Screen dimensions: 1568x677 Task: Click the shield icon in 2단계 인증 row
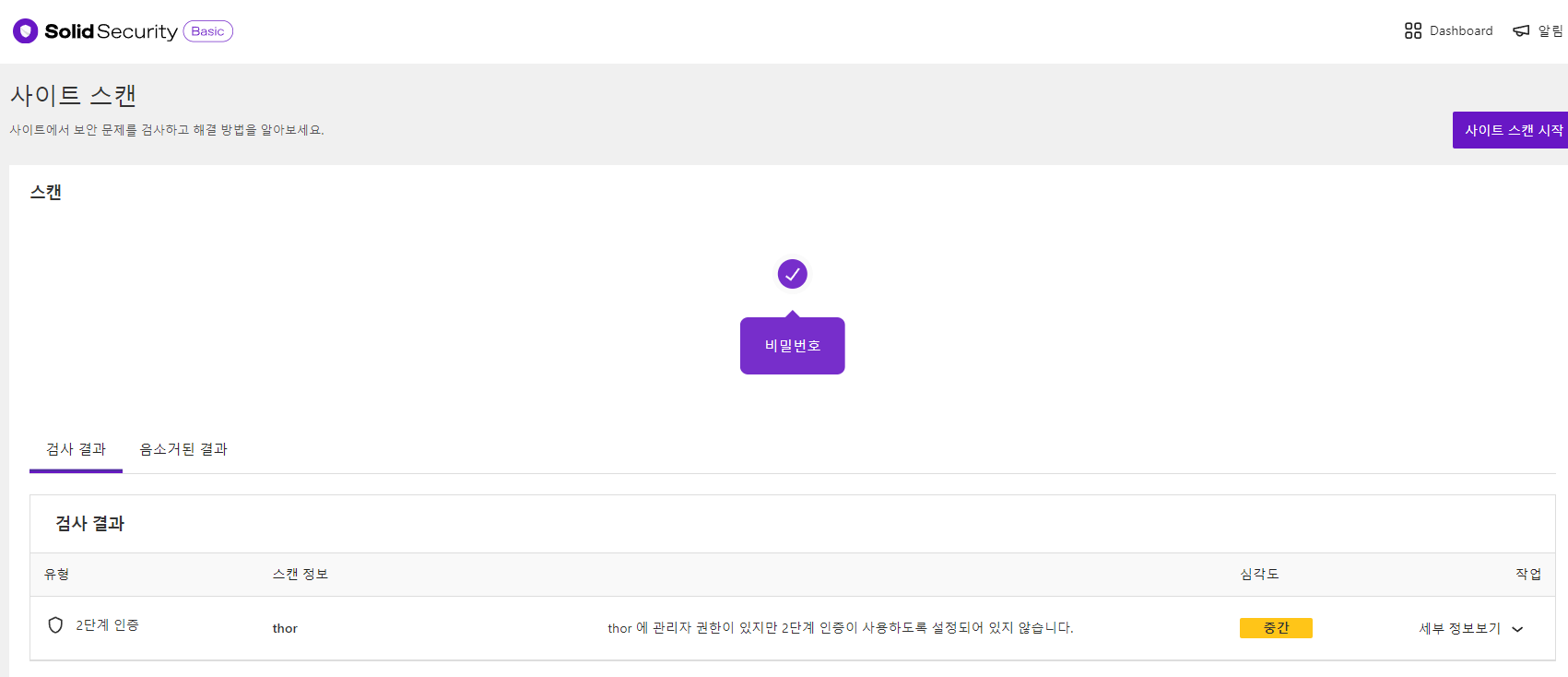coord(55,625)
